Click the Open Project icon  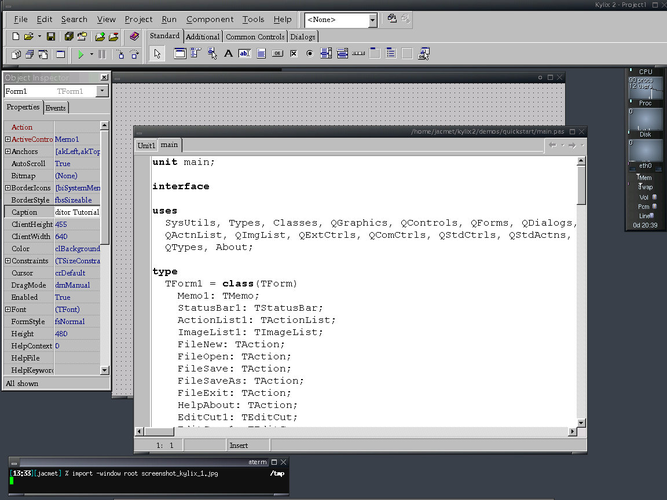pos(82,37)
